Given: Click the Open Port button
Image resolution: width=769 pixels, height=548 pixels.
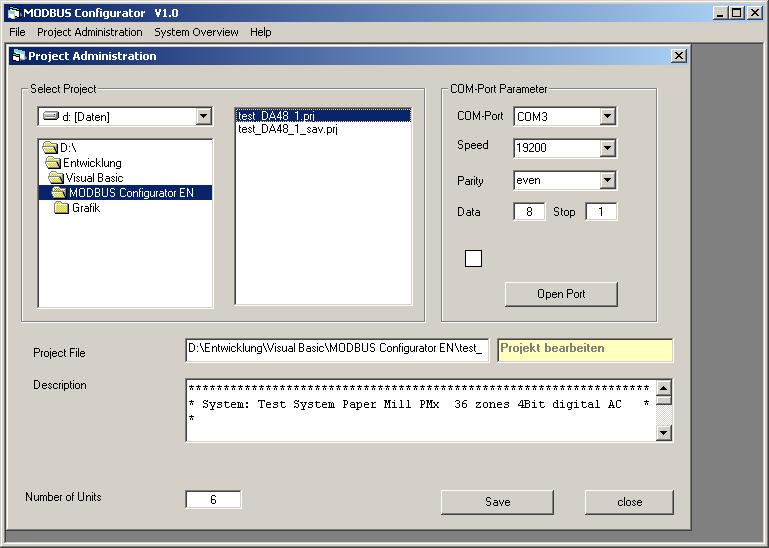Looking at the screenshot, I should 561,294.
